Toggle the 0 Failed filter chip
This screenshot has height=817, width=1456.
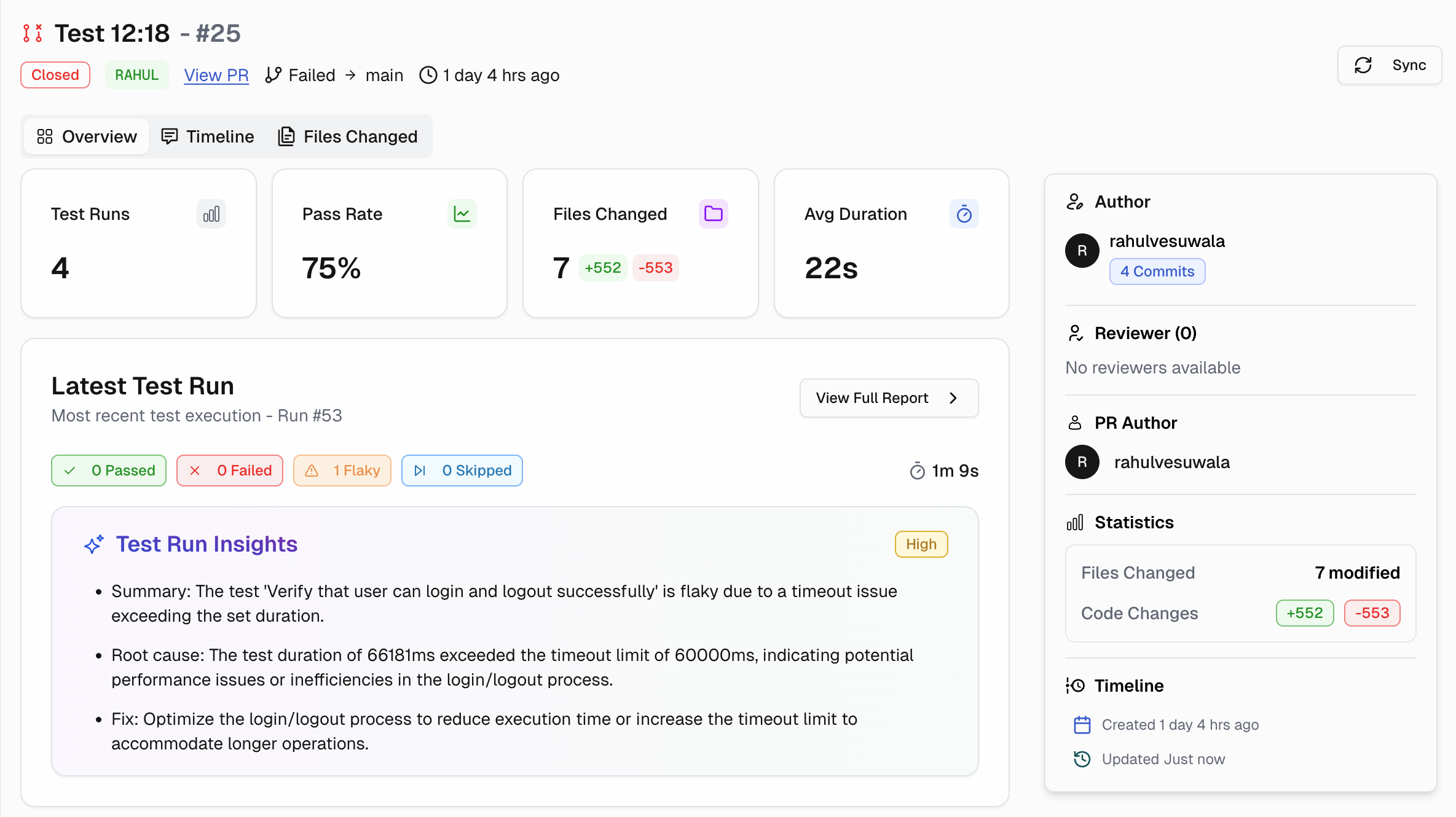coord(230,471)
